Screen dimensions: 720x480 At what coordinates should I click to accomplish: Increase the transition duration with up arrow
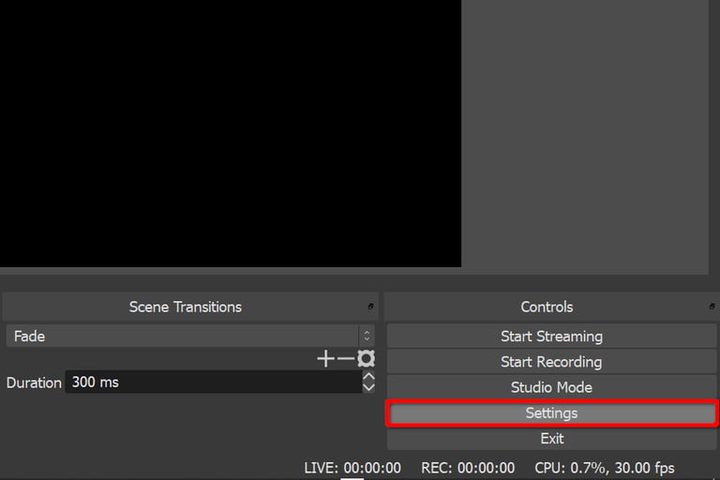[368, 377]
